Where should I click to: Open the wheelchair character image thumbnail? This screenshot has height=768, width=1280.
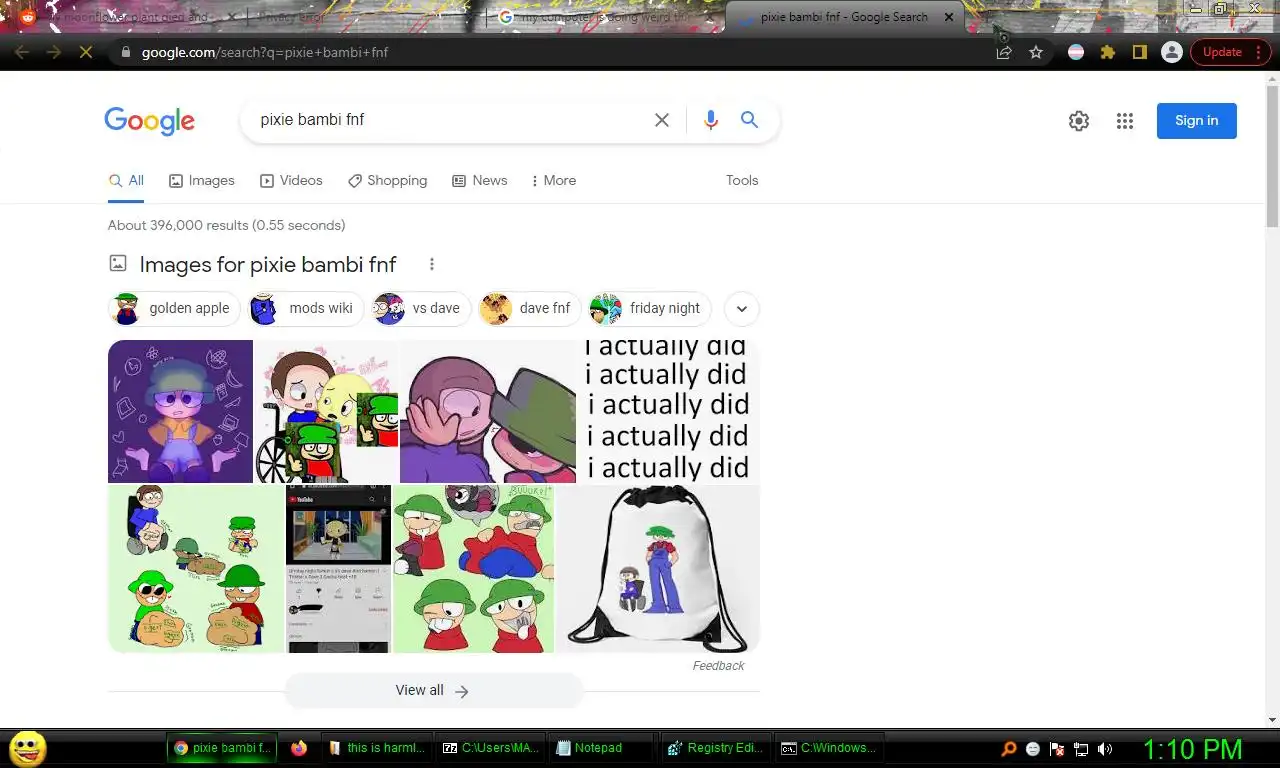click(326, 411)
